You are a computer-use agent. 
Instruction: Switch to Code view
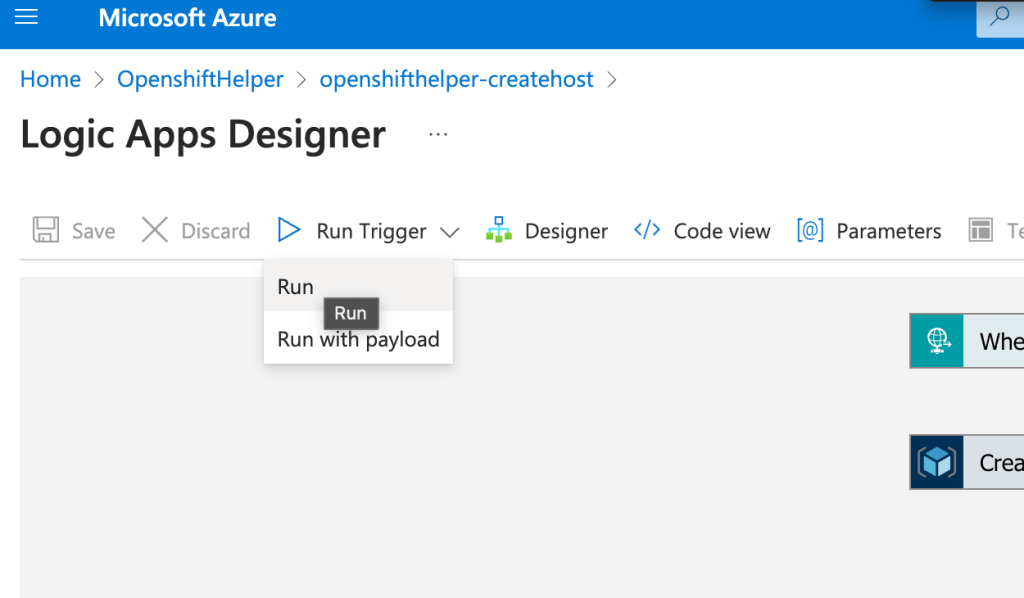coord(702,230)
